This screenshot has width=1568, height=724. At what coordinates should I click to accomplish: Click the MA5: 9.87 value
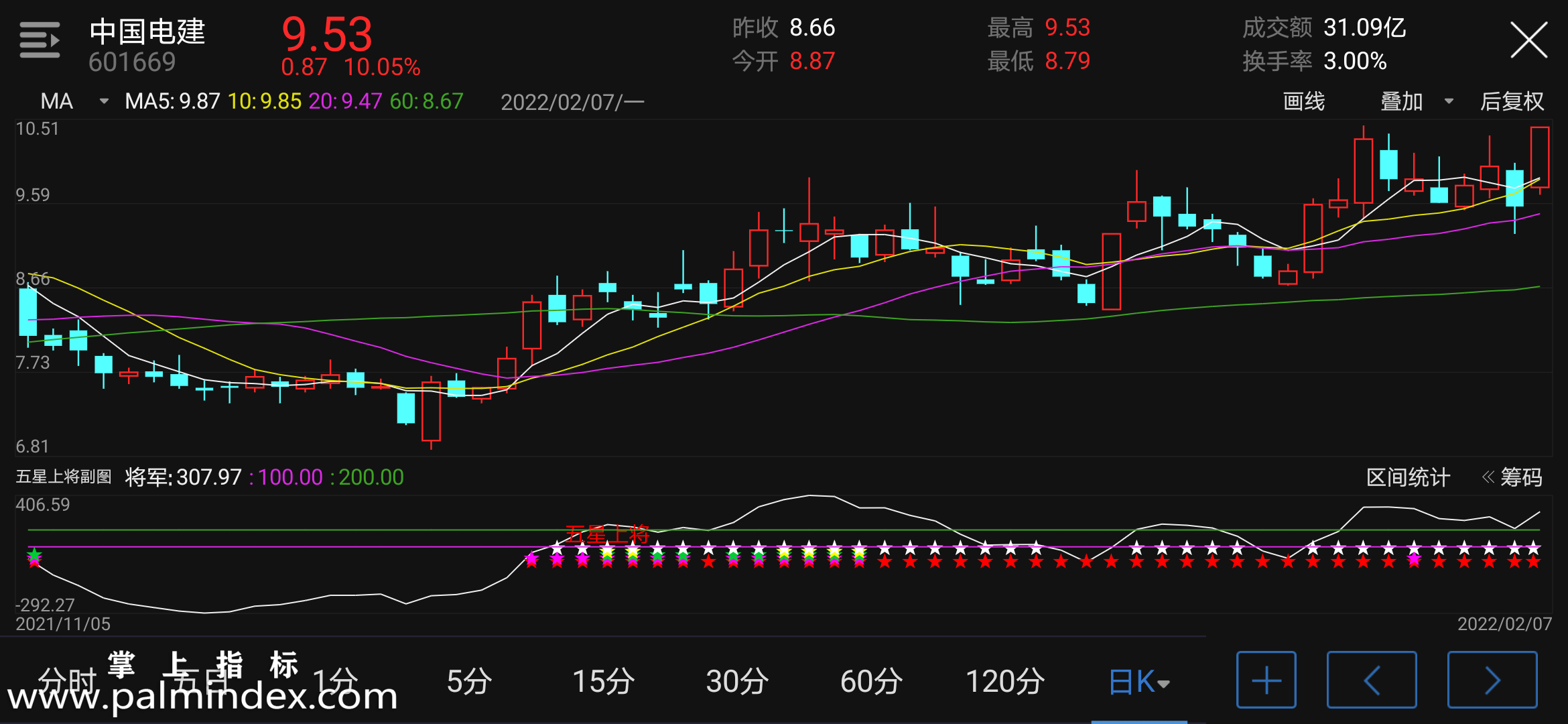coord(172,101)
